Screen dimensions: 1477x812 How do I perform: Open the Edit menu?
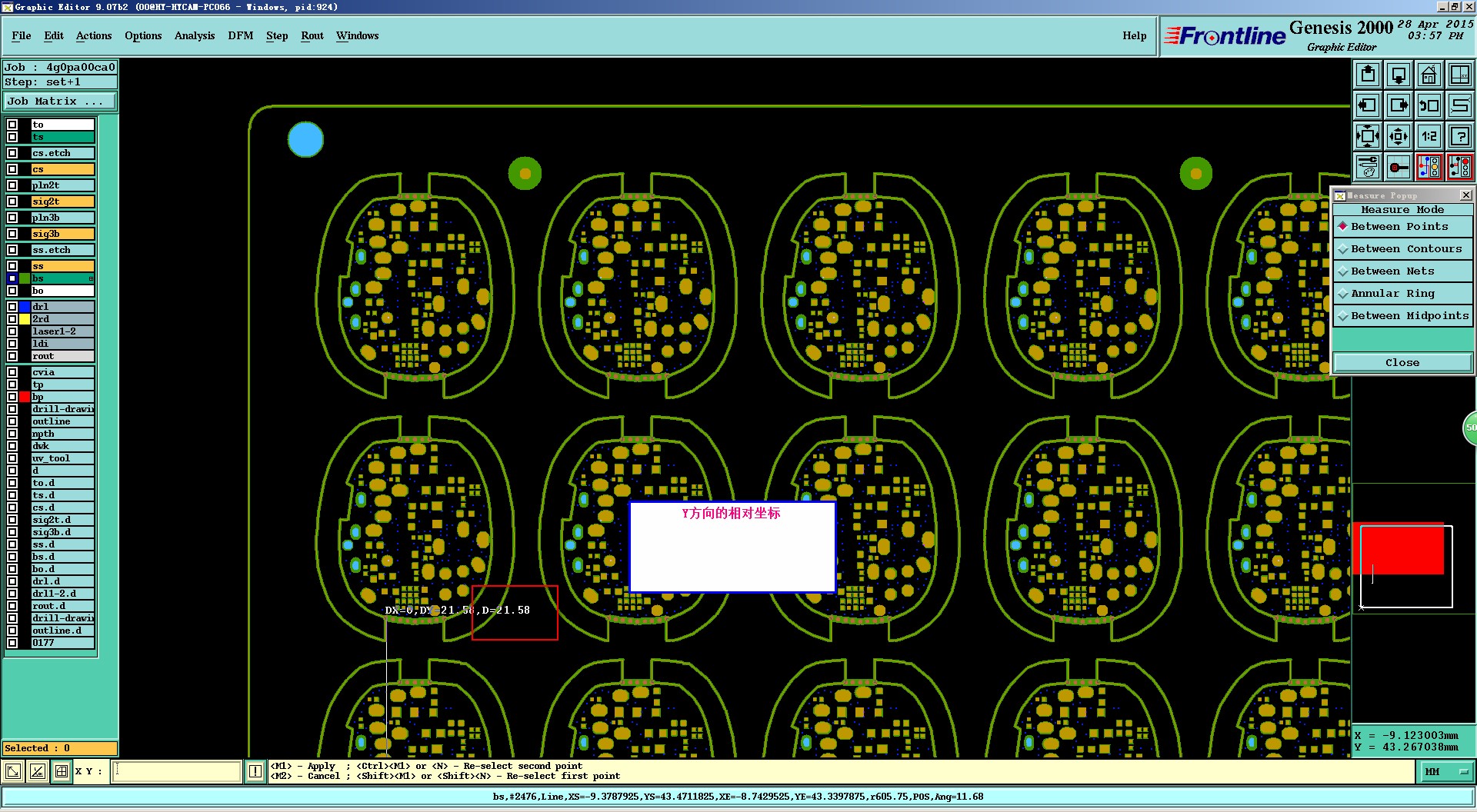point(54,36)
